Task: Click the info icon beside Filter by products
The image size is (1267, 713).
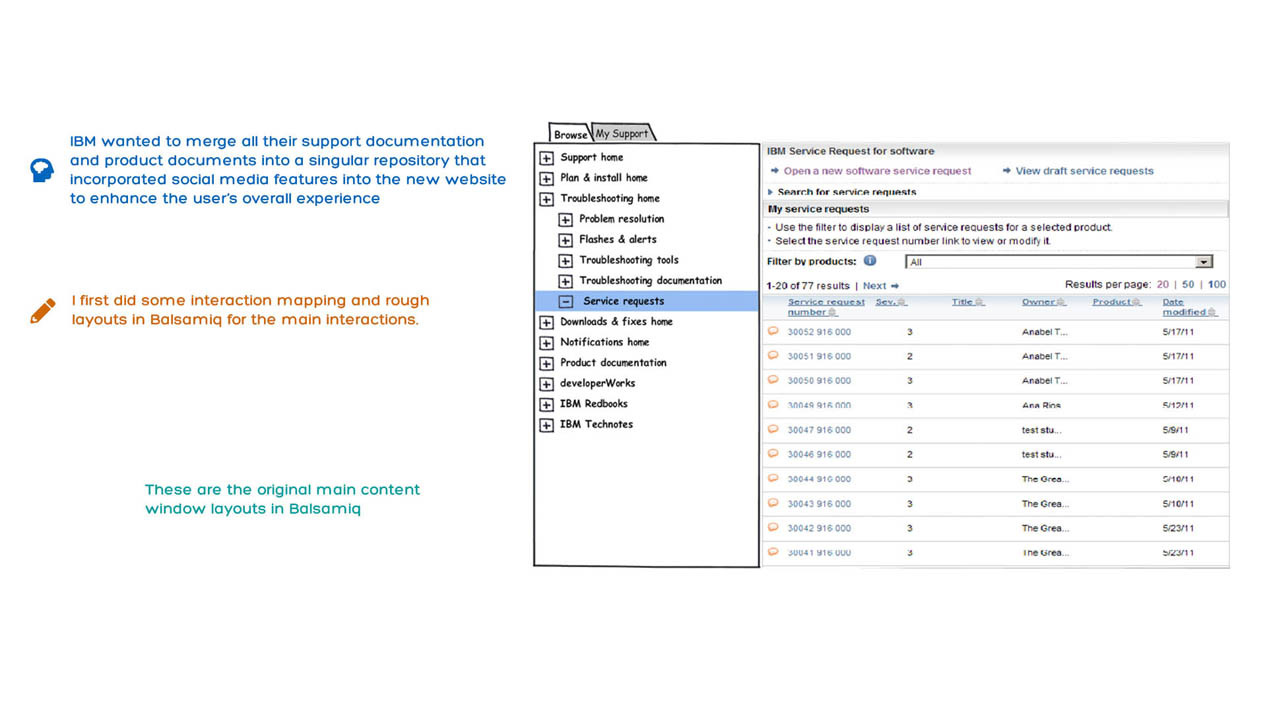Action: click(870, 261)
